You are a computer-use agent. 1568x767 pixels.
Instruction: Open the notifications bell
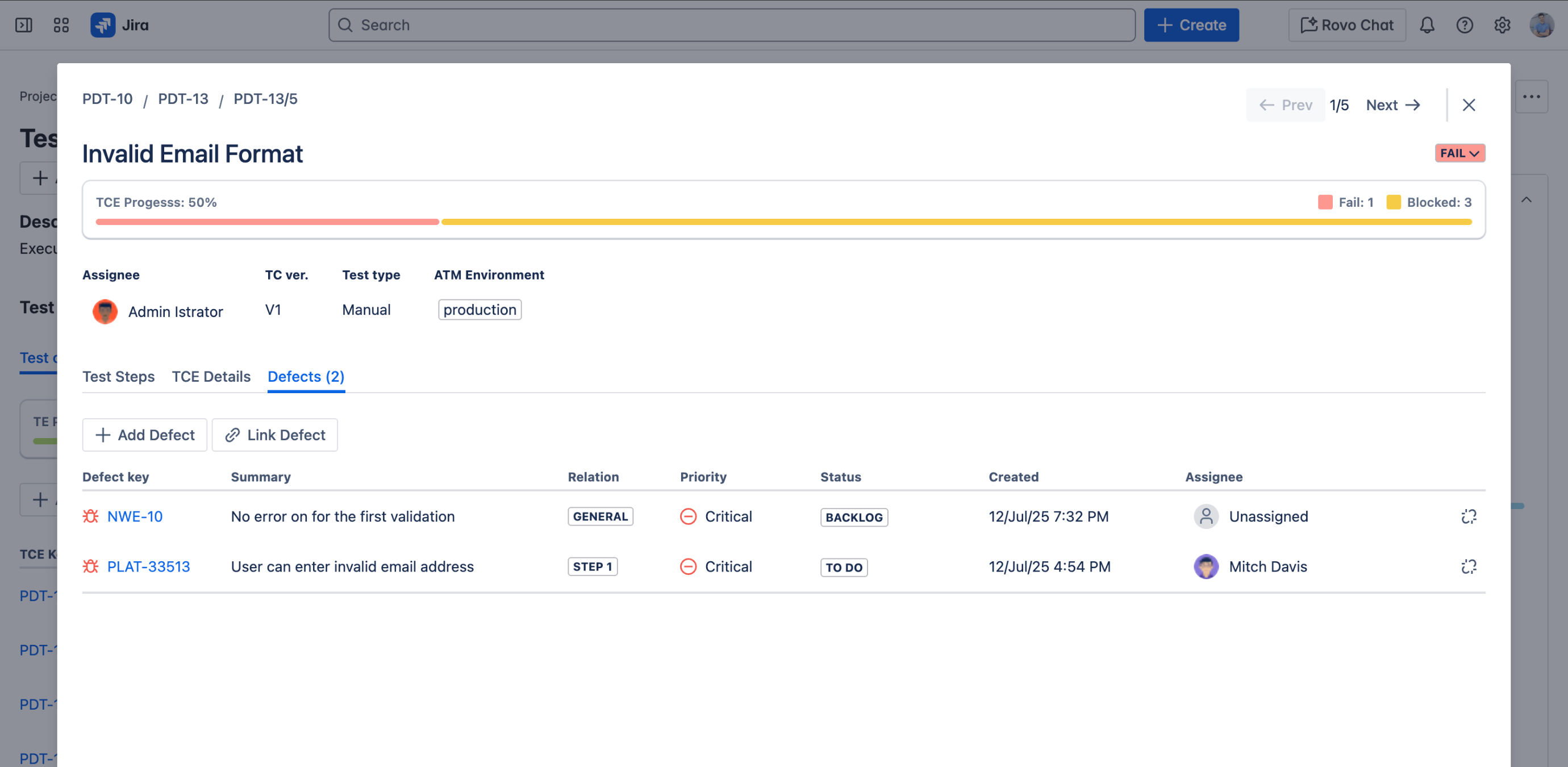click(1427, 25)
